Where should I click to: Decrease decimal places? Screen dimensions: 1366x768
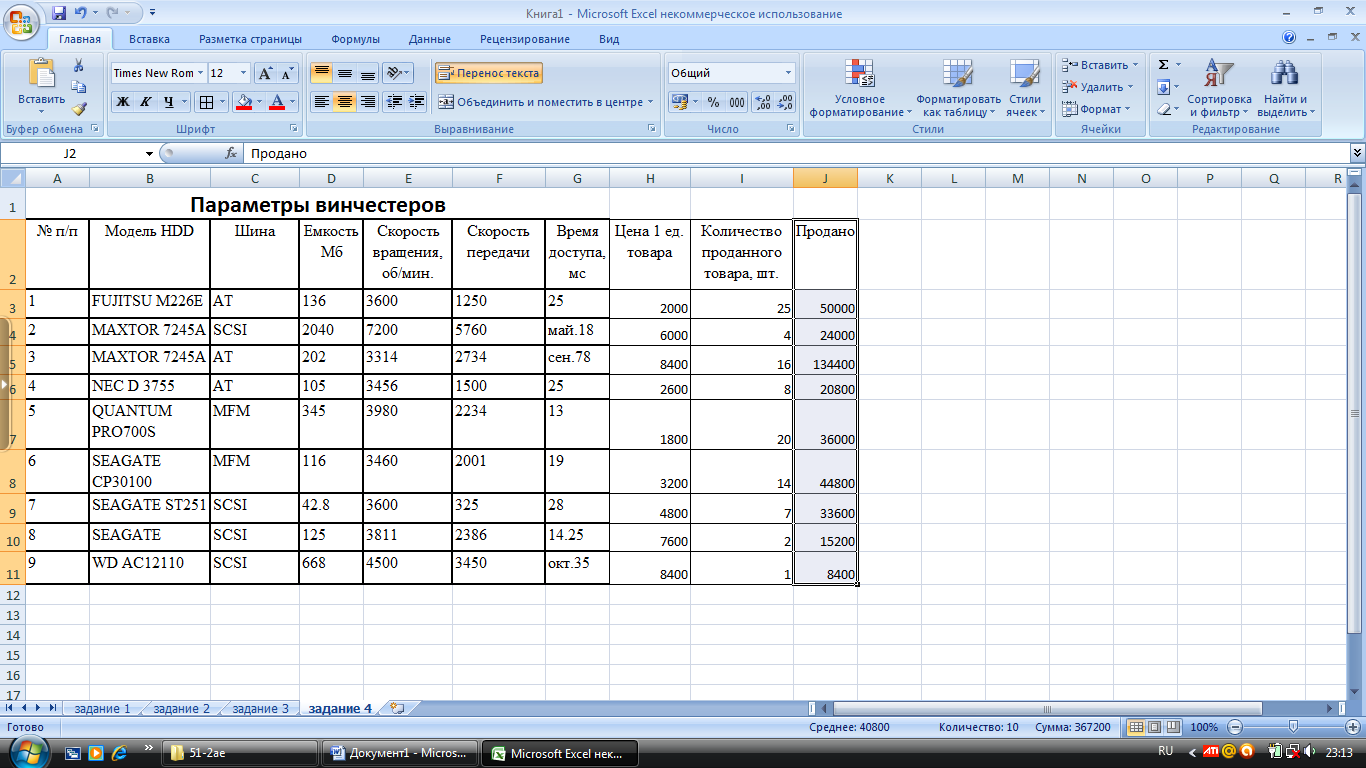tap(785, 102)
